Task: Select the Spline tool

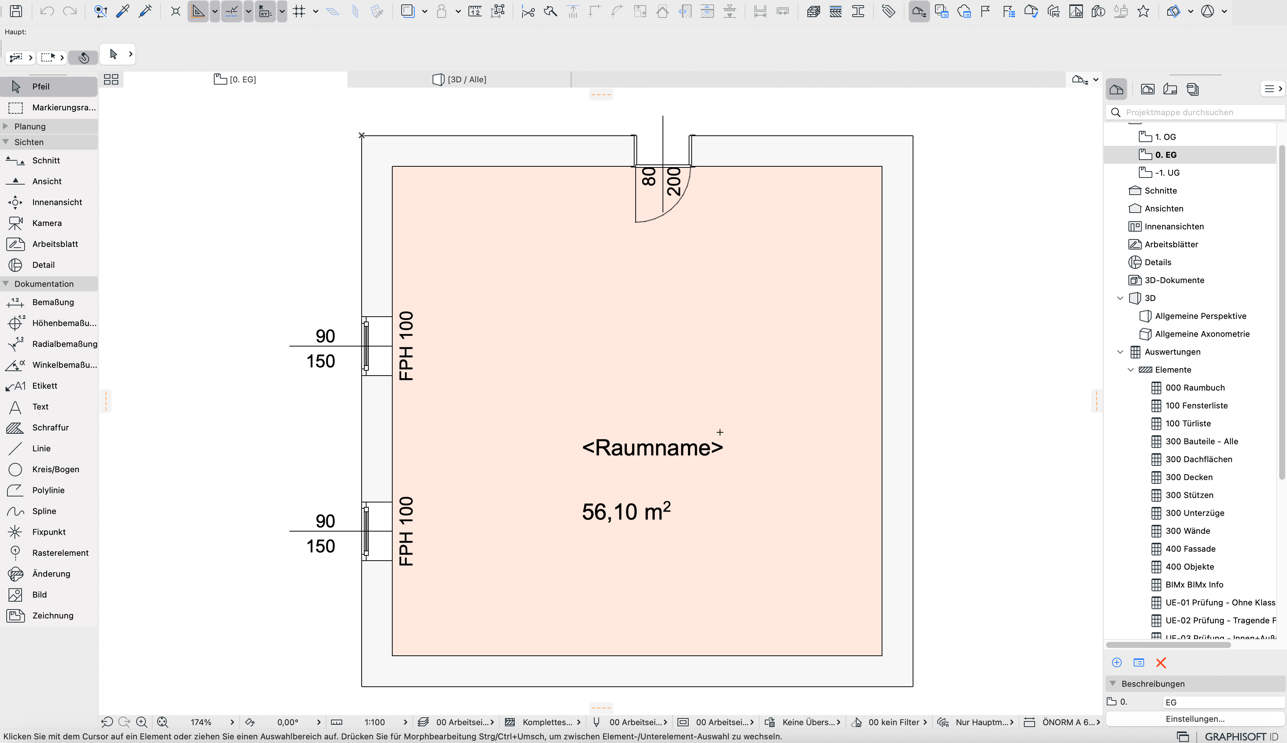Action: [49, 511]
